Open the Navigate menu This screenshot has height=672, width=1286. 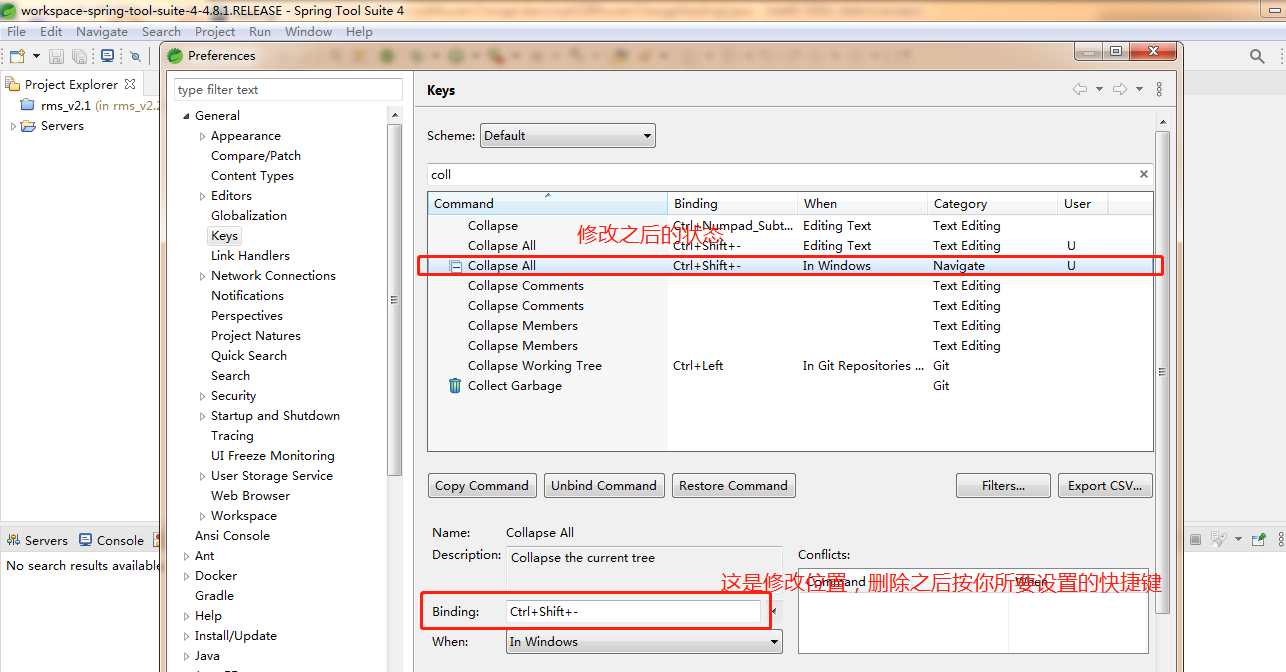pos(102,31)
